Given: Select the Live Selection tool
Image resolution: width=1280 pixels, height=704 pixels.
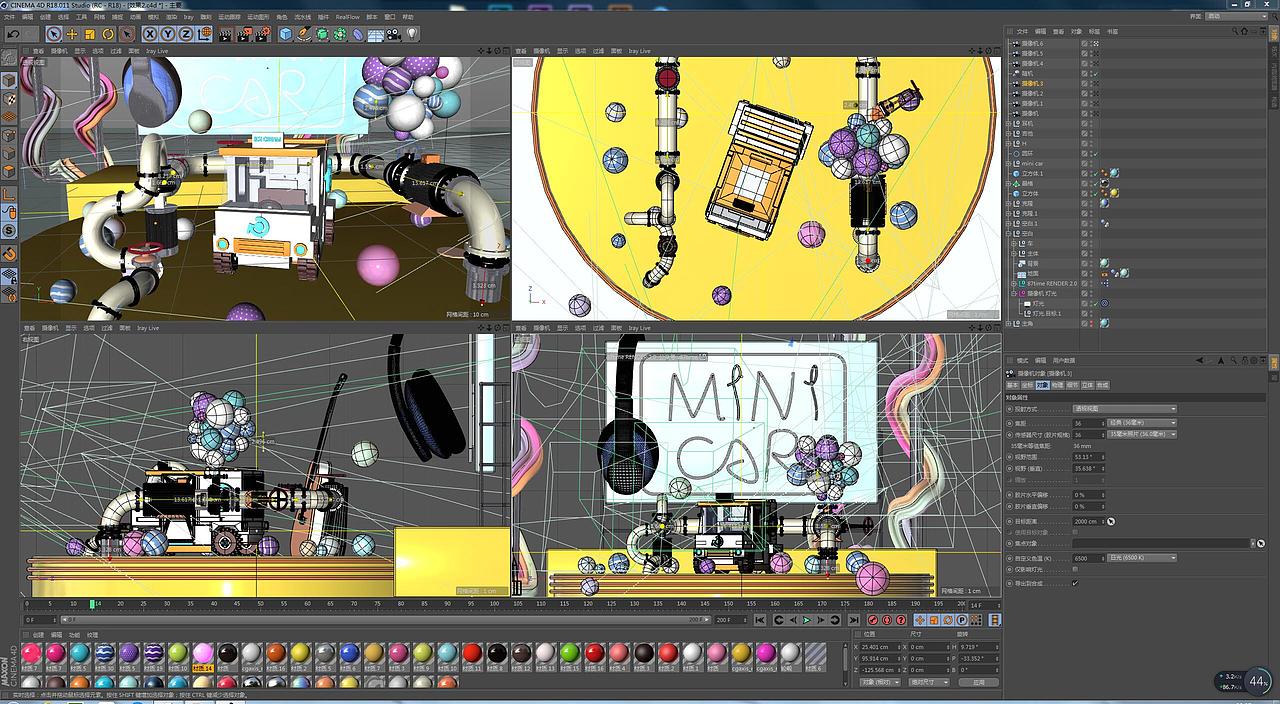Looking at the screenshot, I should (54, 34).
